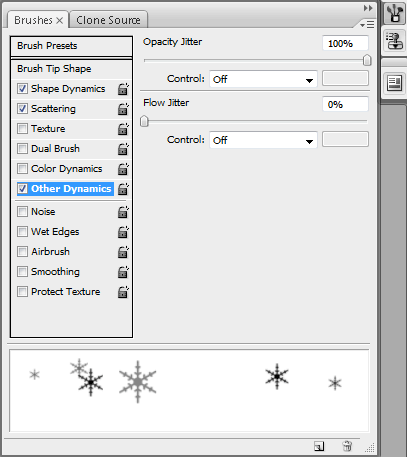
Task: Toggle the Smoothing lock icon
Action: click(x=123, y=272)
